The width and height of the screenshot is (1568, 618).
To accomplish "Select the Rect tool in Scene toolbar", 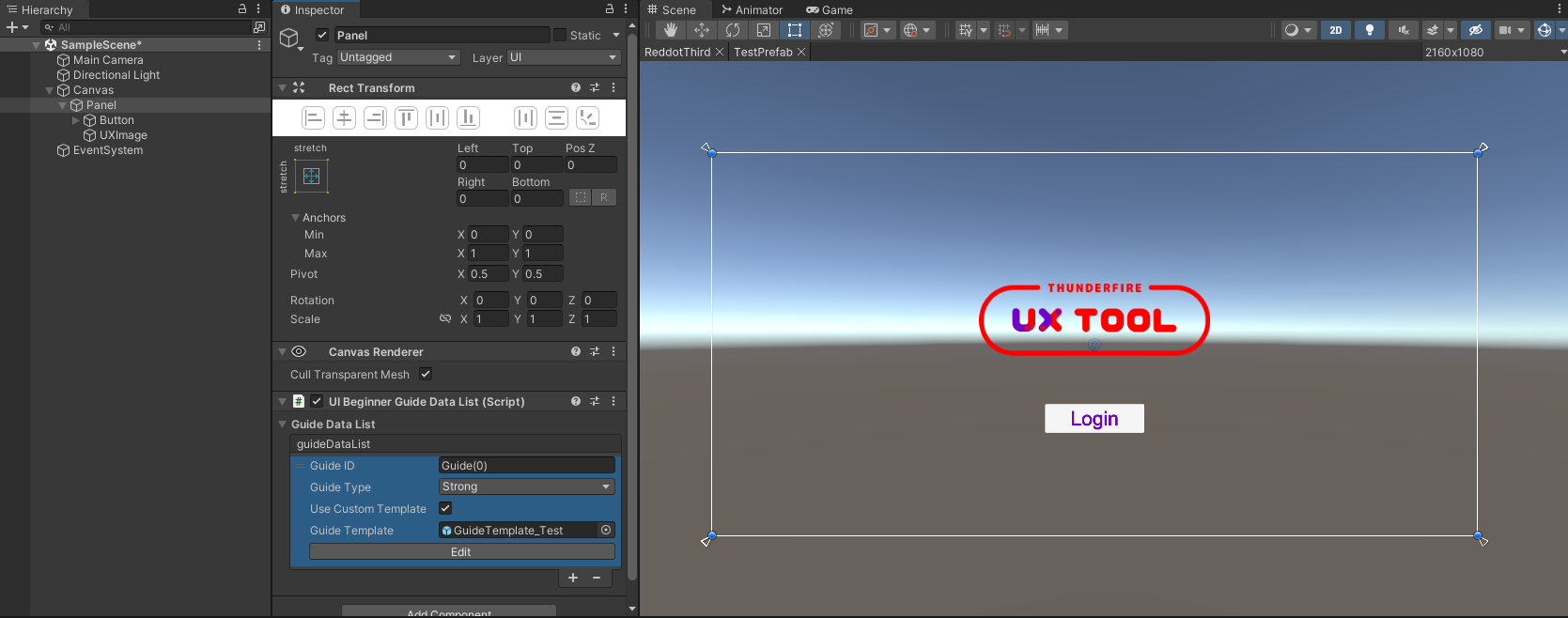I will [x=795, y=30].
